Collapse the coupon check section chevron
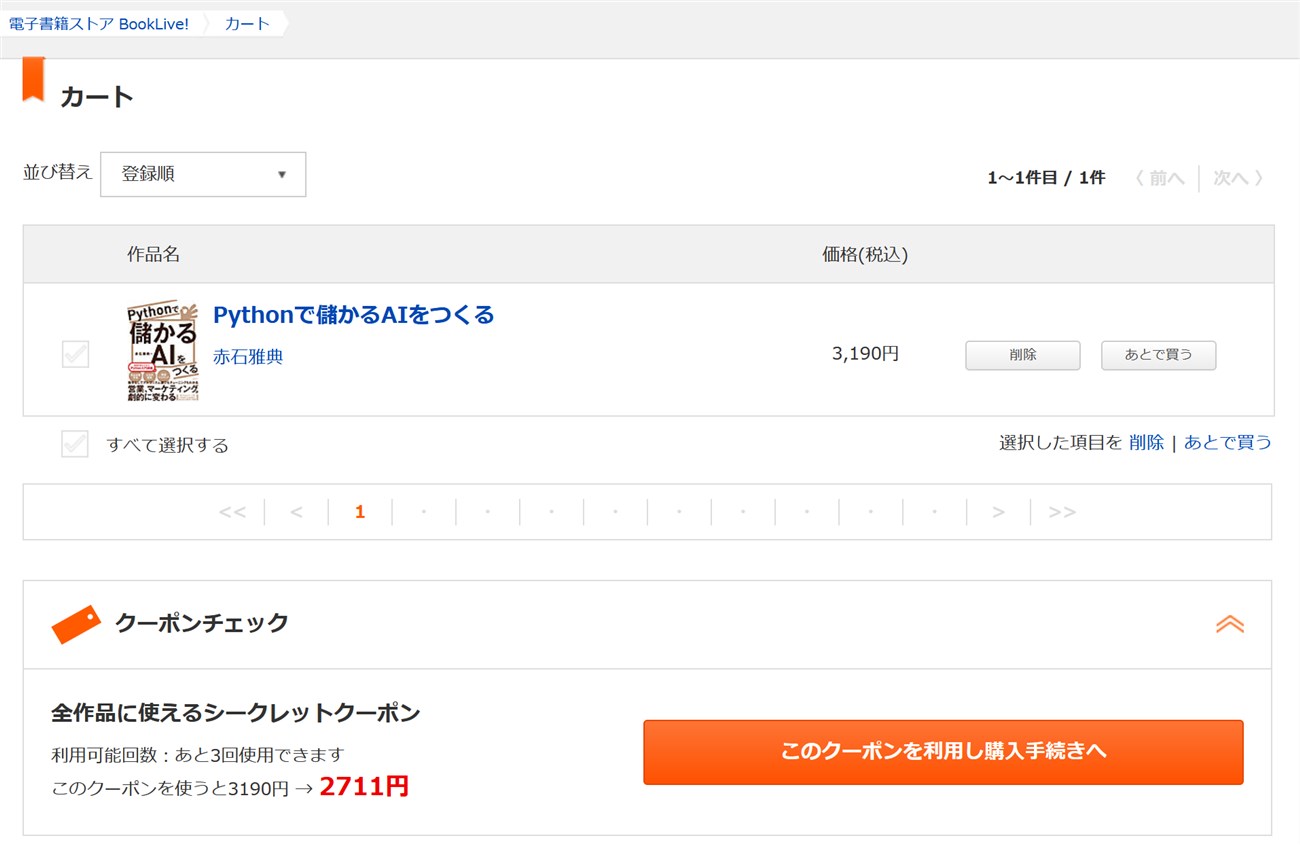 1229,624
